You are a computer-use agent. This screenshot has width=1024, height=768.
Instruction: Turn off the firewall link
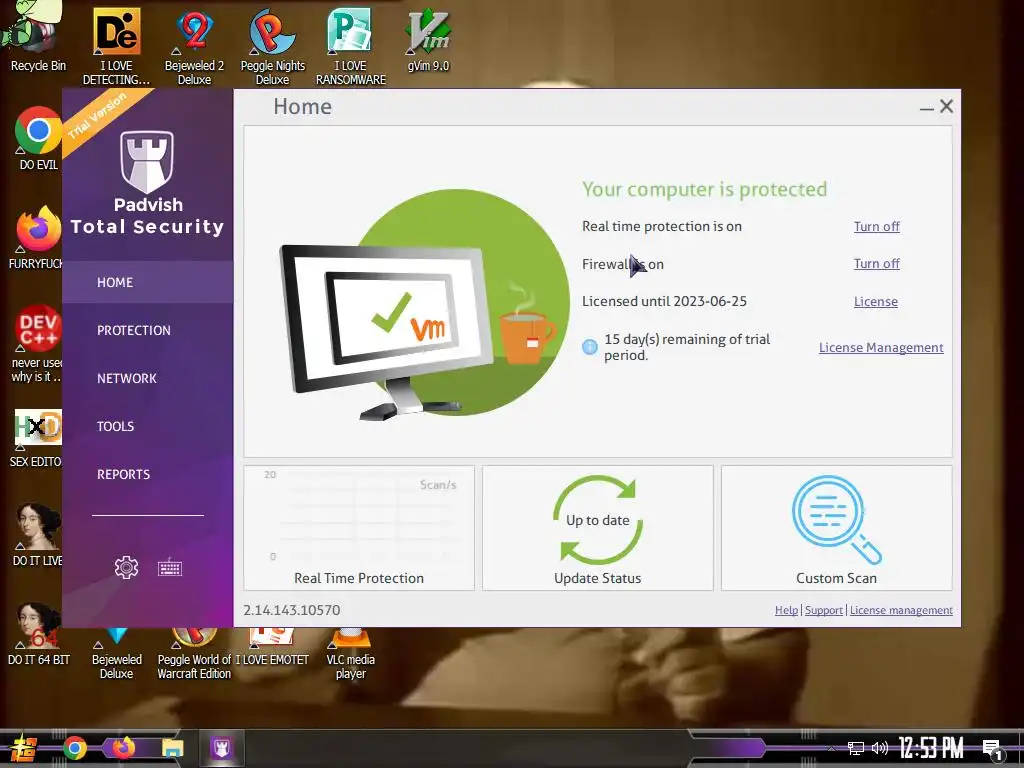tap(876, 264)
